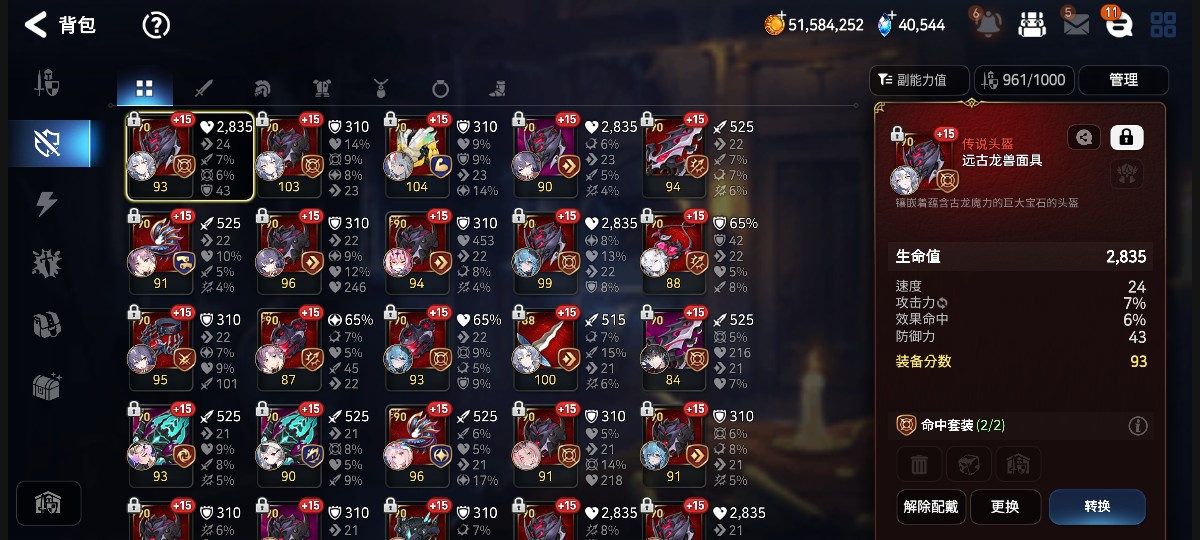Select the treasure chest sidebar category

(x=47, y=386)
